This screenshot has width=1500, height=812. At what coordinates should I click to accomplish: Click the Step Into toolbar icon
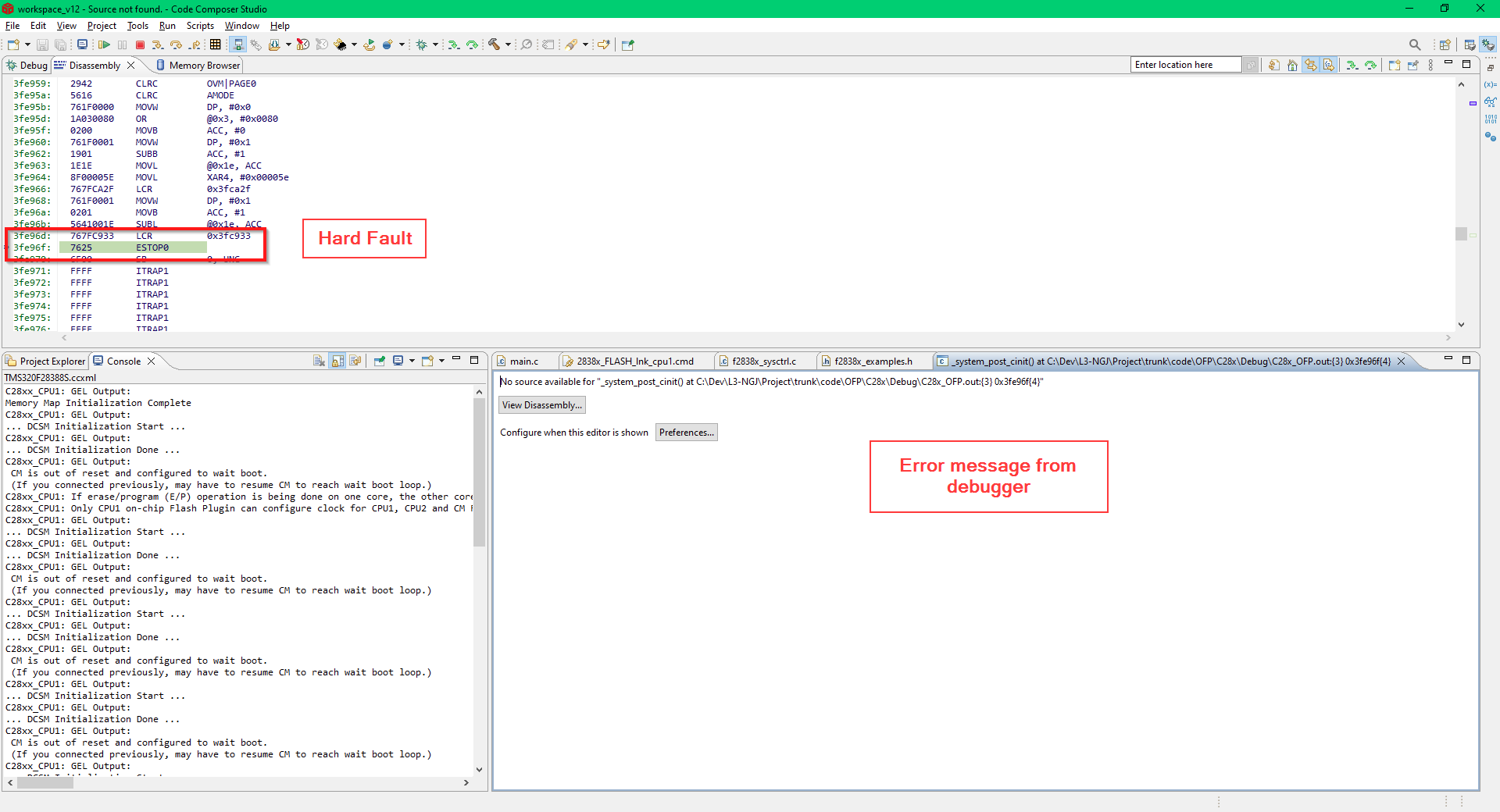(158, 45)
